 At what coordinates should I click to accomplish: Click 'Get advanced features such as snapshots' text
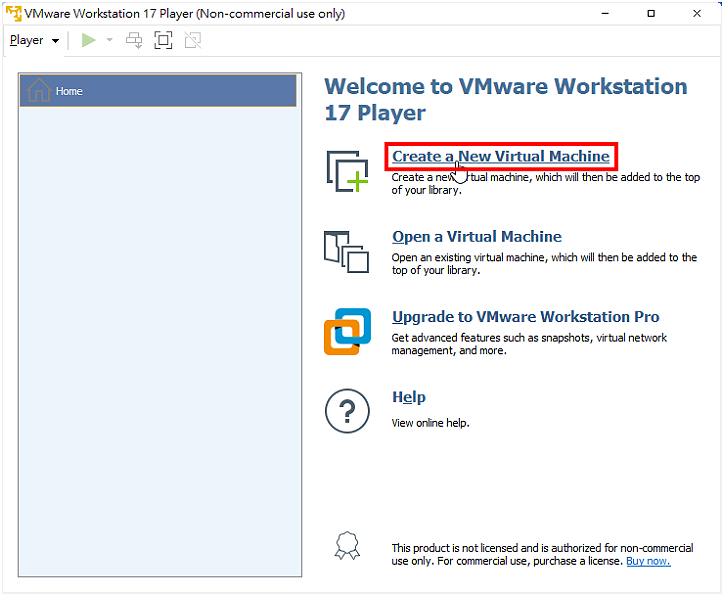529,344
